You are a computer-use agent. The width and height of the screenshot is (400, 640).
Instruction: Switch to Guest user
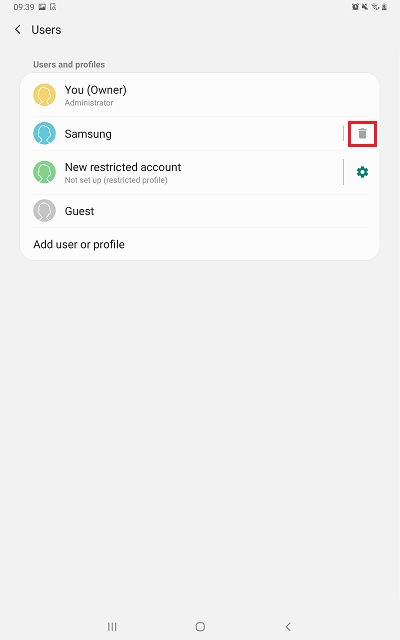(x=200, y=211)
